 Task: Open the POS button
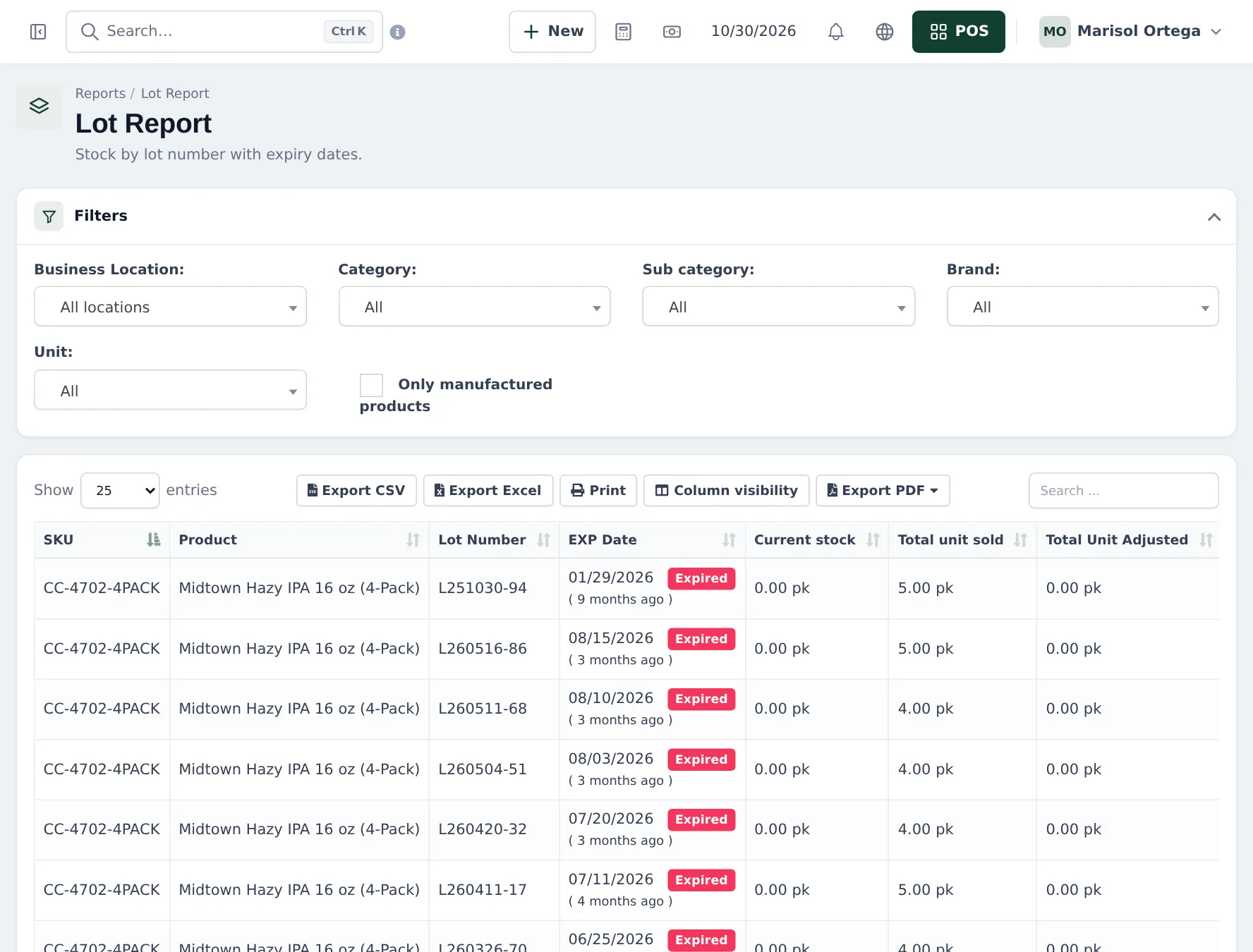coord(958,32)
